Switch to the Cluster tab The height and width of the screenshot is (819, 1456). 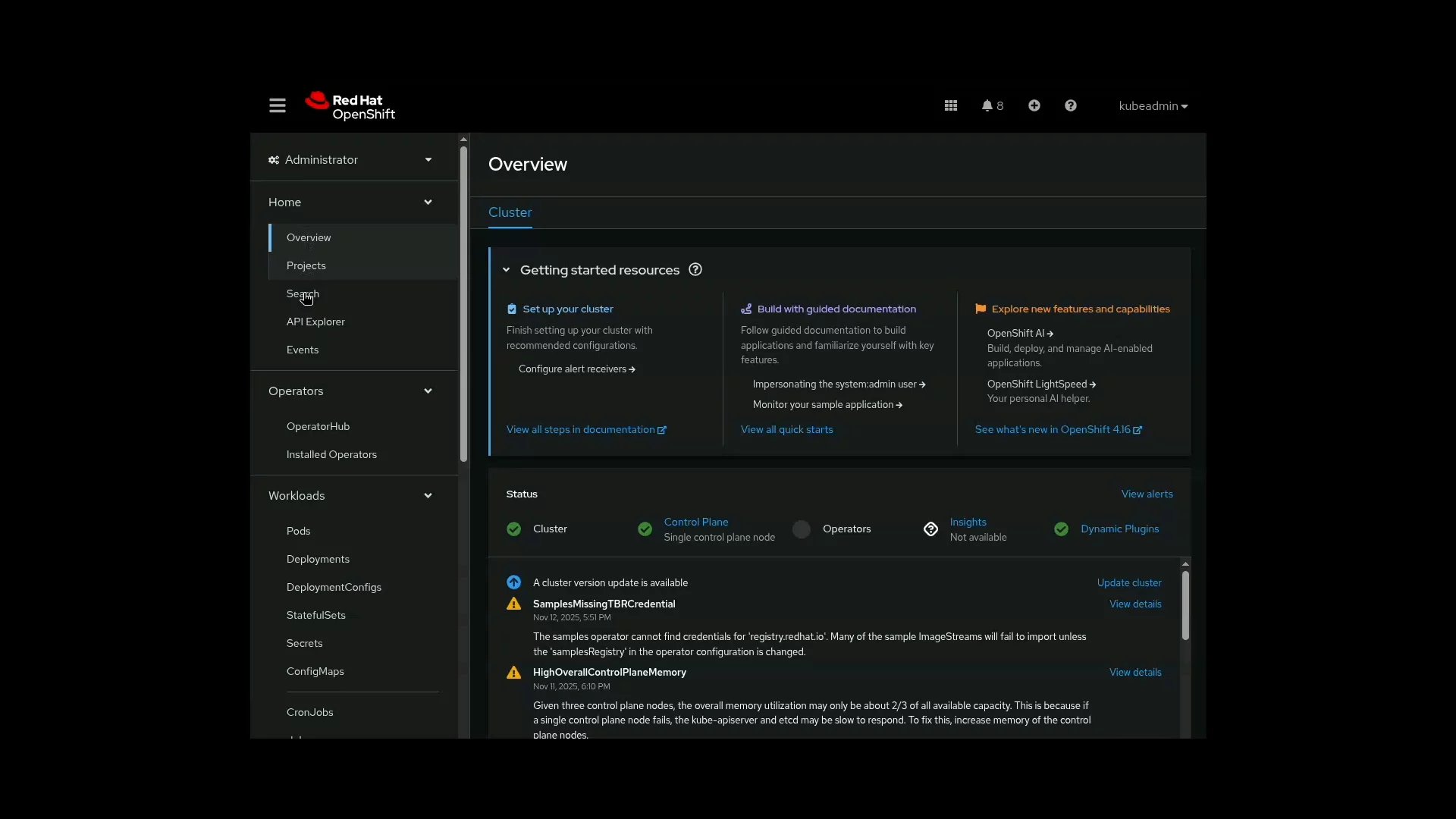pyautogui.click(x=510, y=213)
